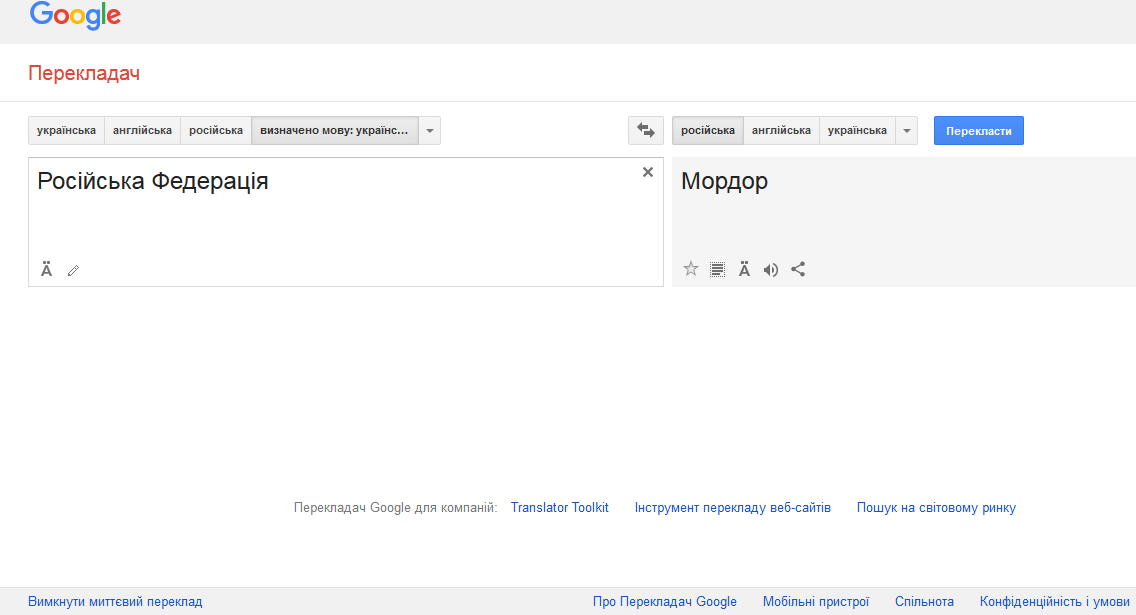
Task: Swap source and target languages
Action: coord(646,130)
